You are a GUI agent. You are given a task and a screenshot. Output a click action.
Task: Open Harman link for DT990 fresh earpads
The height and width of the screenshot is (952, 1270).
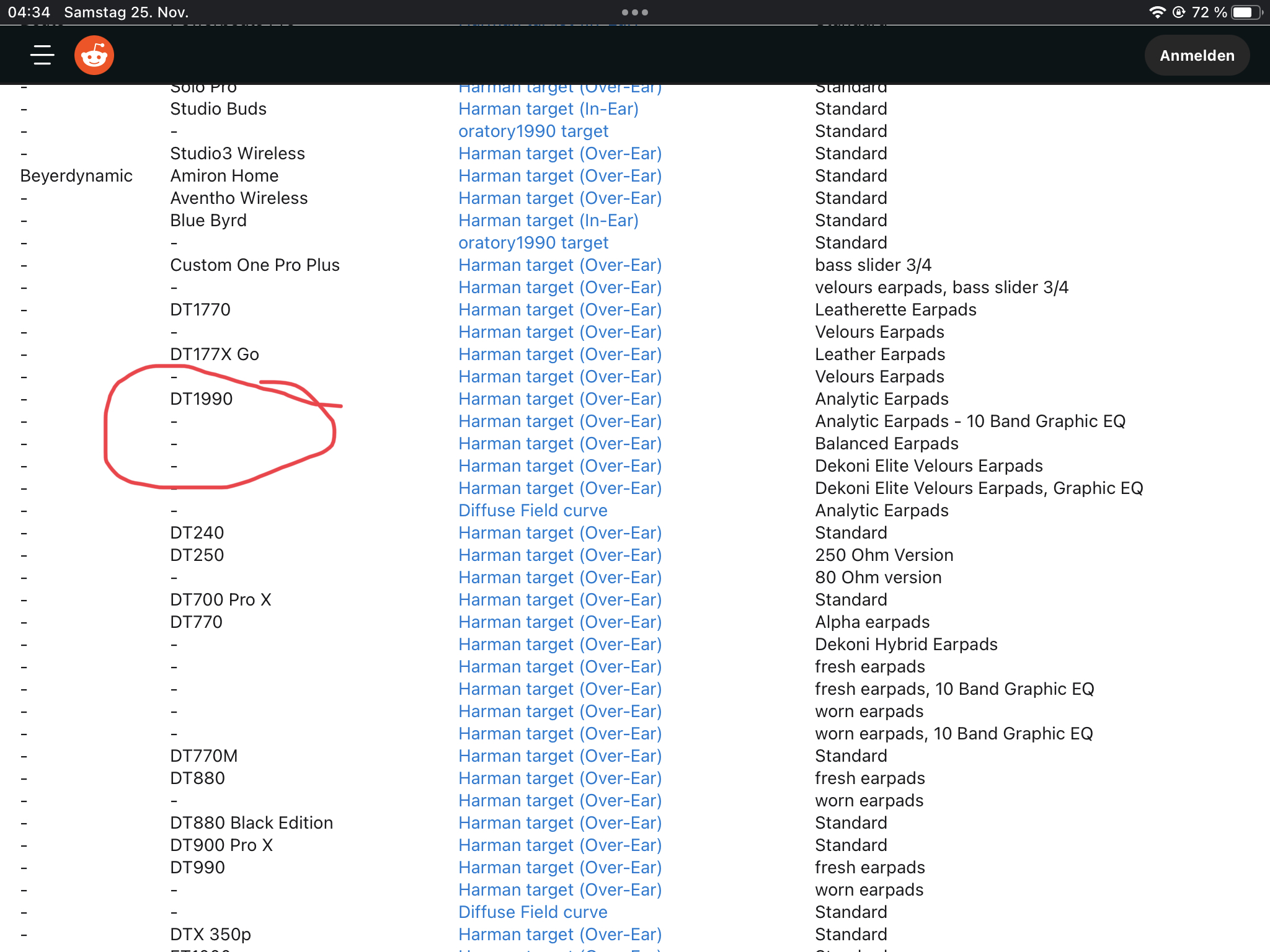(560, 868)
